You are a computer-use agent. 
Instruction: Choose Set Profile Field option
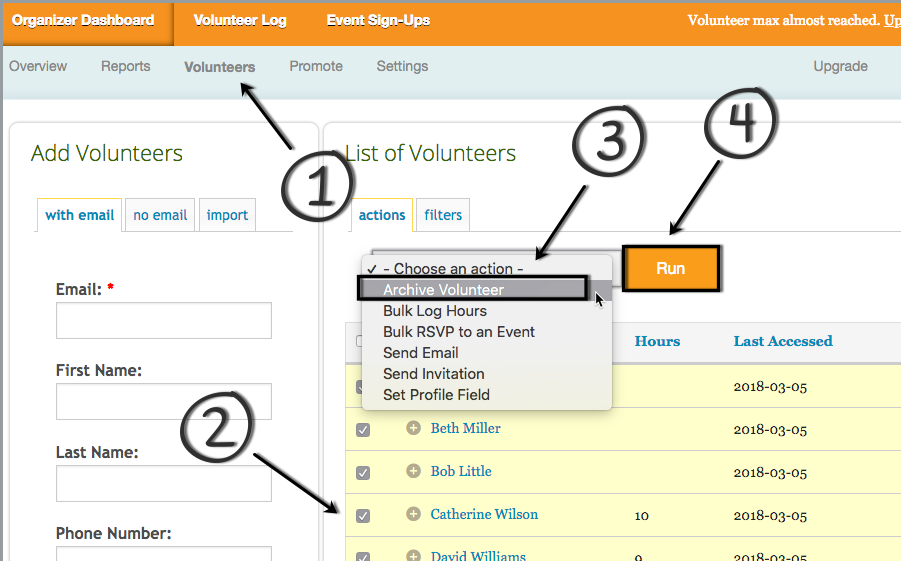pyautogui.click(x=436, y=395)
